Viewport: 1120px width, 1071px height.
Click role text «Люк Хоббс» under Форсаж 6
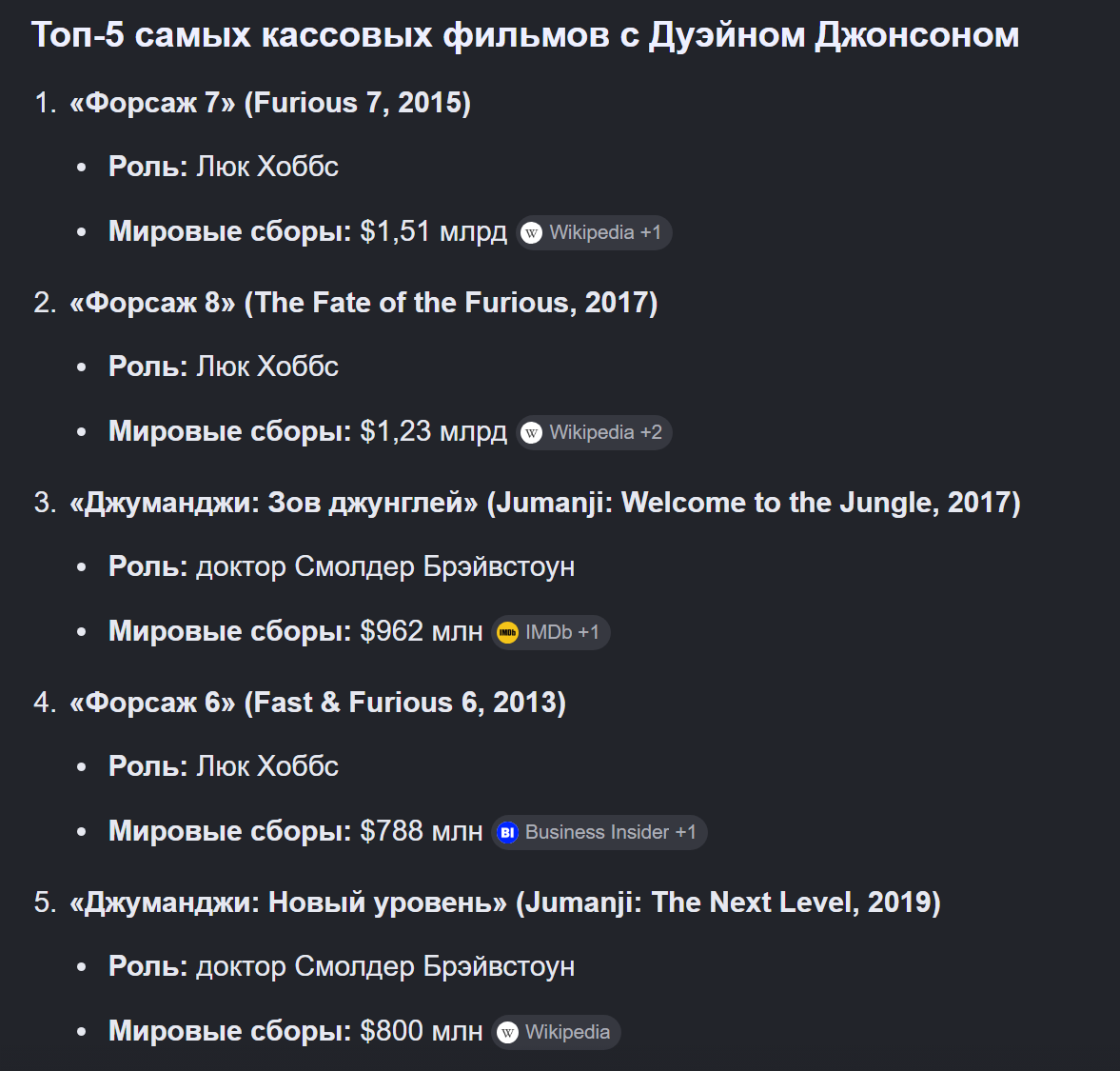click(267, 766)
